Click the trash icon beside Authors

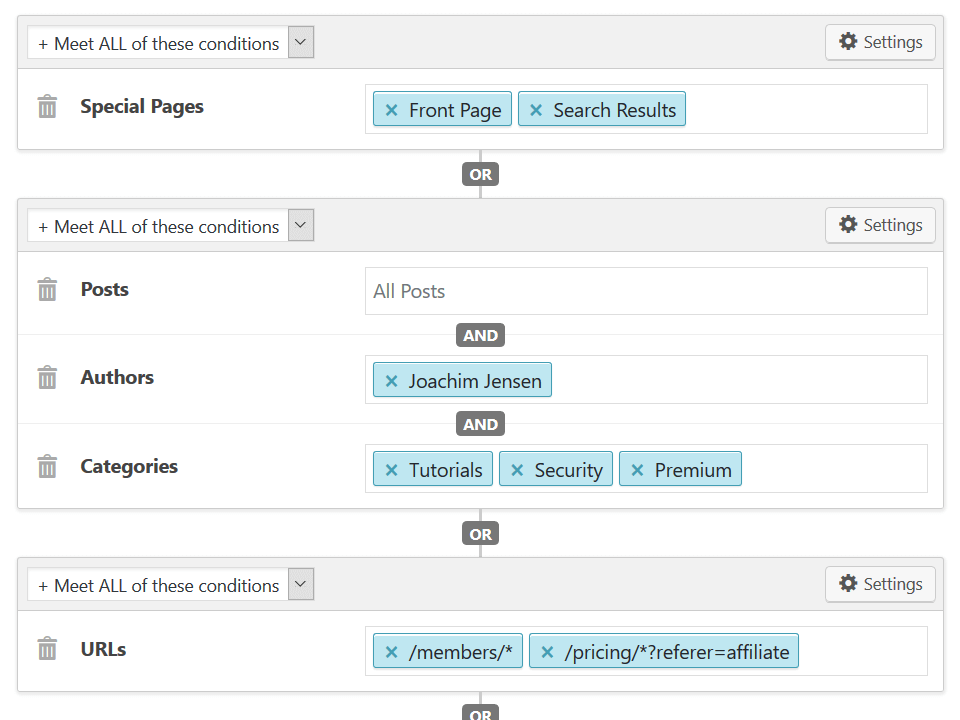click(47, 377)
